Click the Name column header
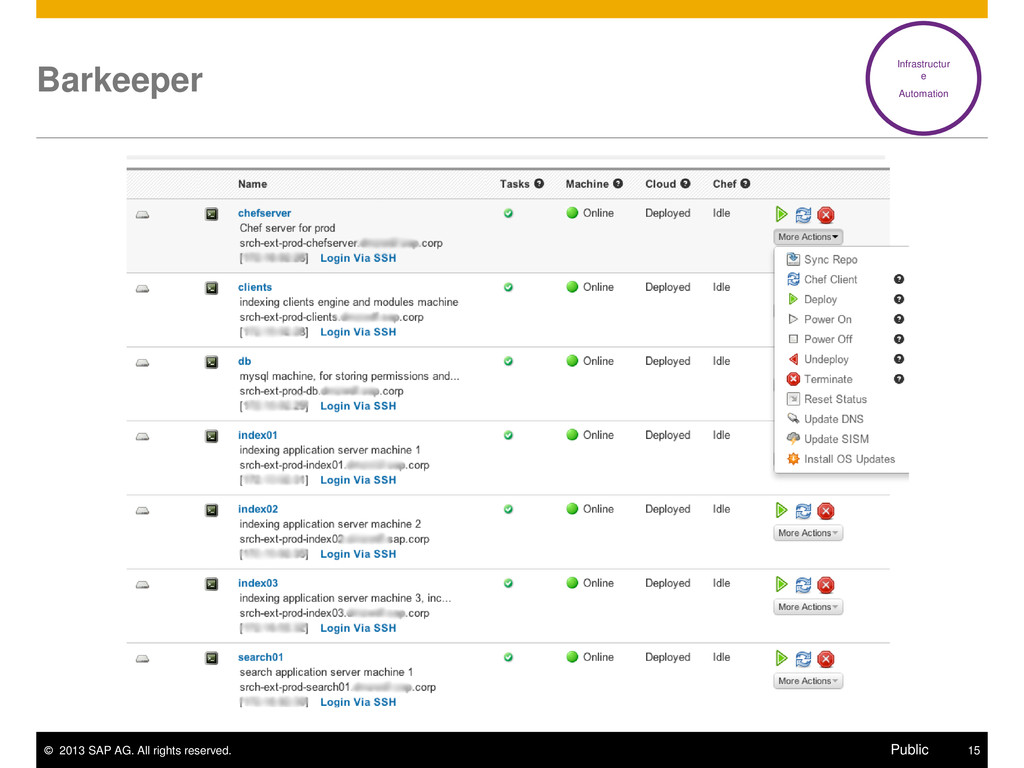The image size is (1024, 768). 252,184
